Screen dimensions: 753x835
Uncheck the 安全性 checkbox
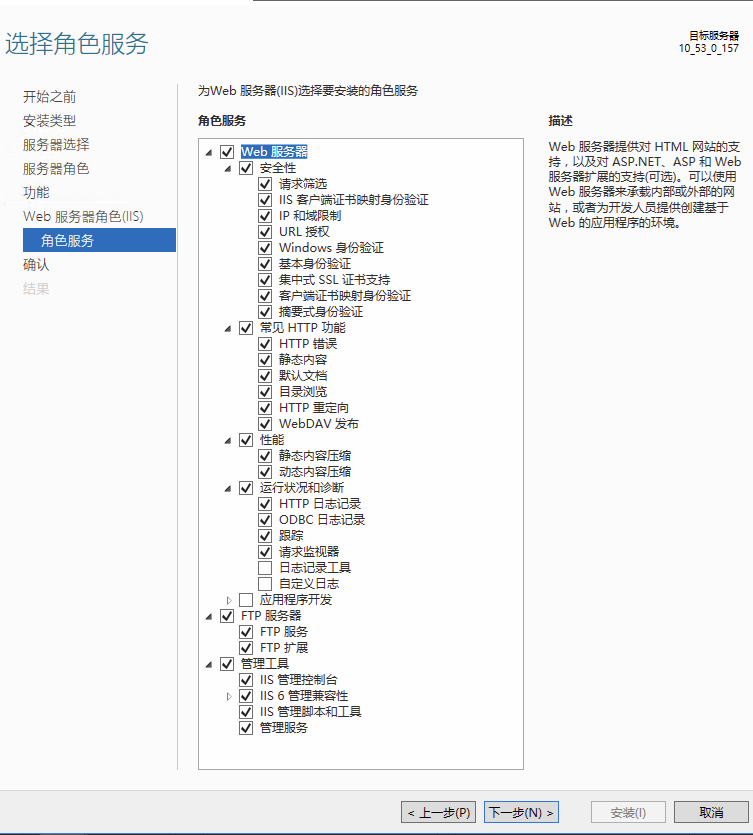point(246,168)
